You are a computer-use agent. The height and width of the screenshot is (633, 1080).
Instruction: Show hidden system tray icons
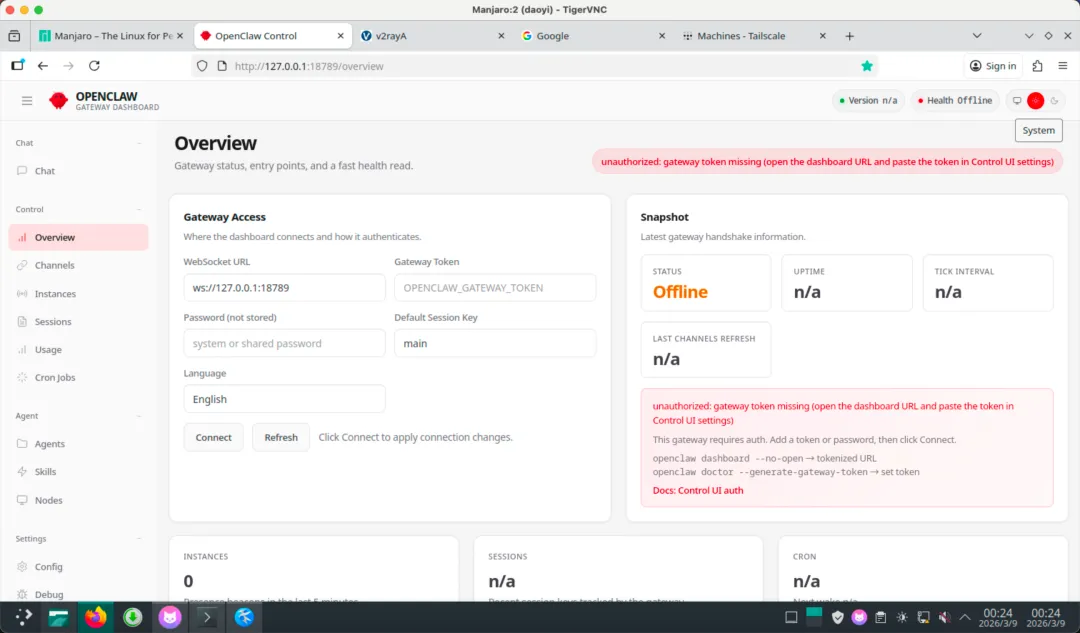tap(965, 617)
